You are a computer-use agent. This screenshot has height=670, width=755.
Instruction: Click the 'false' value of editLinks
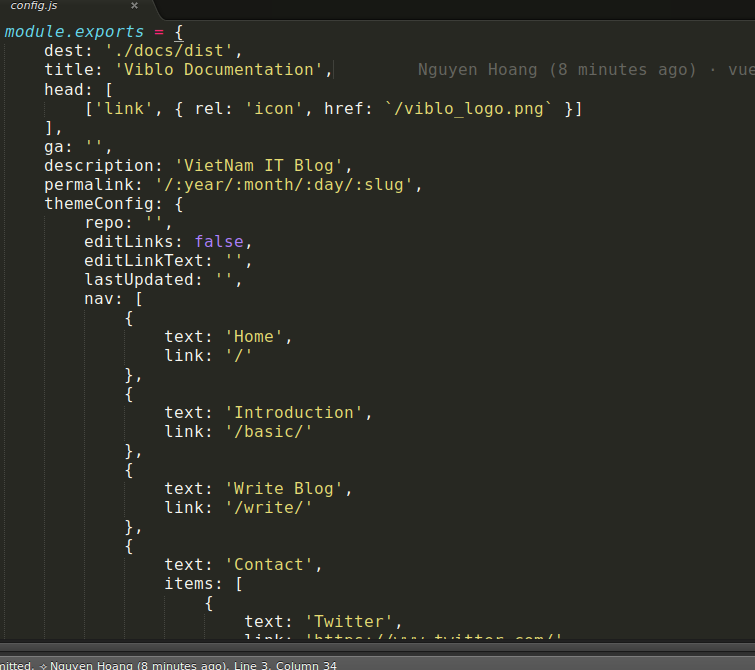[x=219, y=242]
